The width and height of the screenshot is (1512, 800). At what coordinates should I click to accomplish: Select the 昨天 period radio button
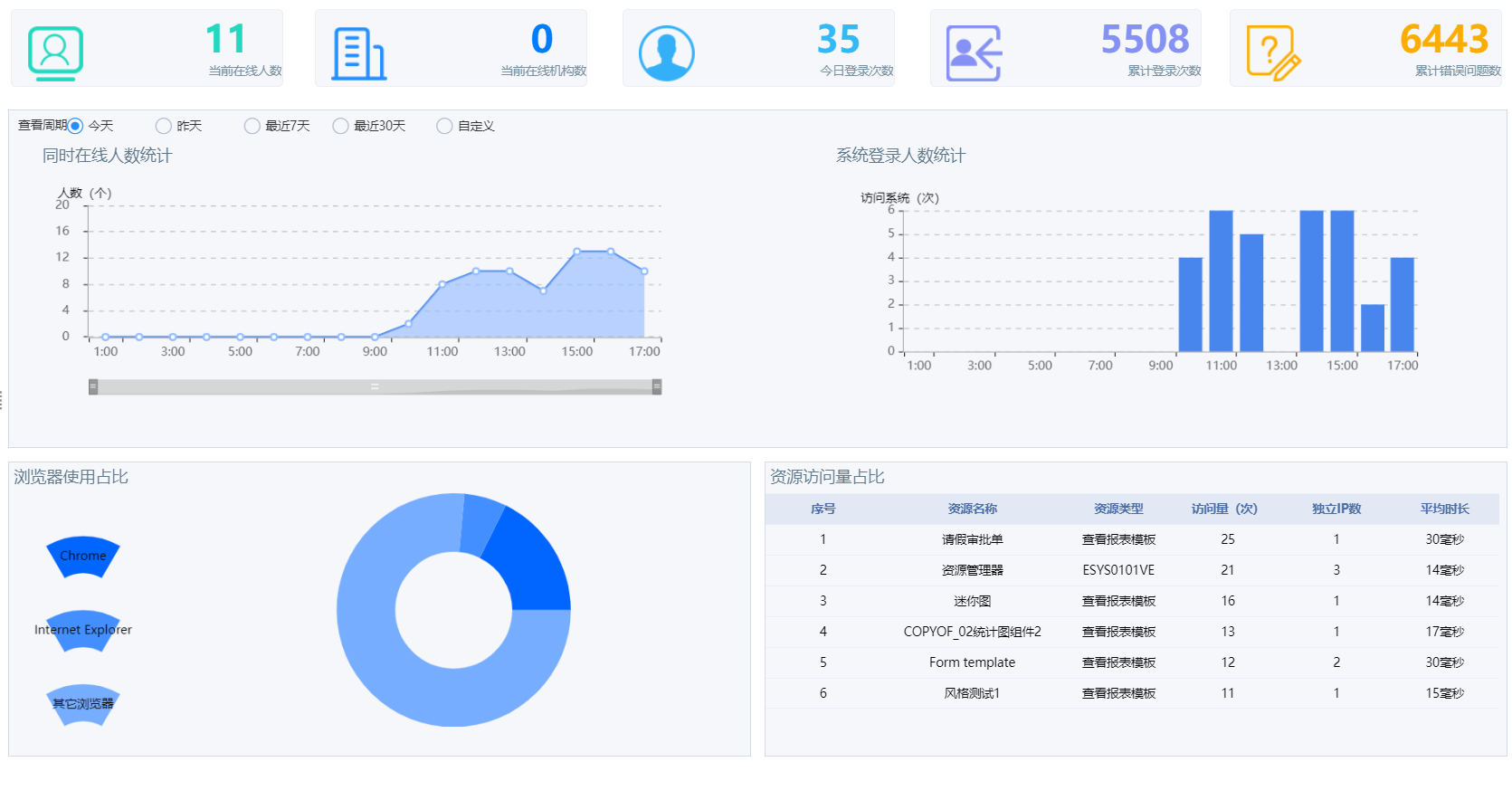164,126
